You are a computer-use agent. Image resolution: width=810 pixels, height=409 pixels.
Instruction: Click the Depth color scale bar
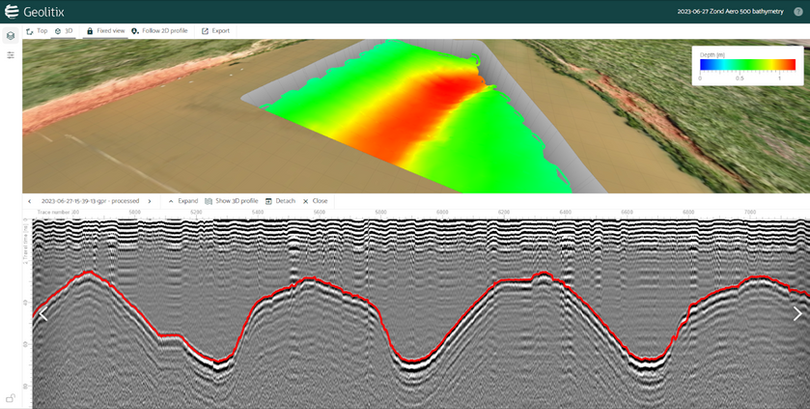tap(747, 65)
